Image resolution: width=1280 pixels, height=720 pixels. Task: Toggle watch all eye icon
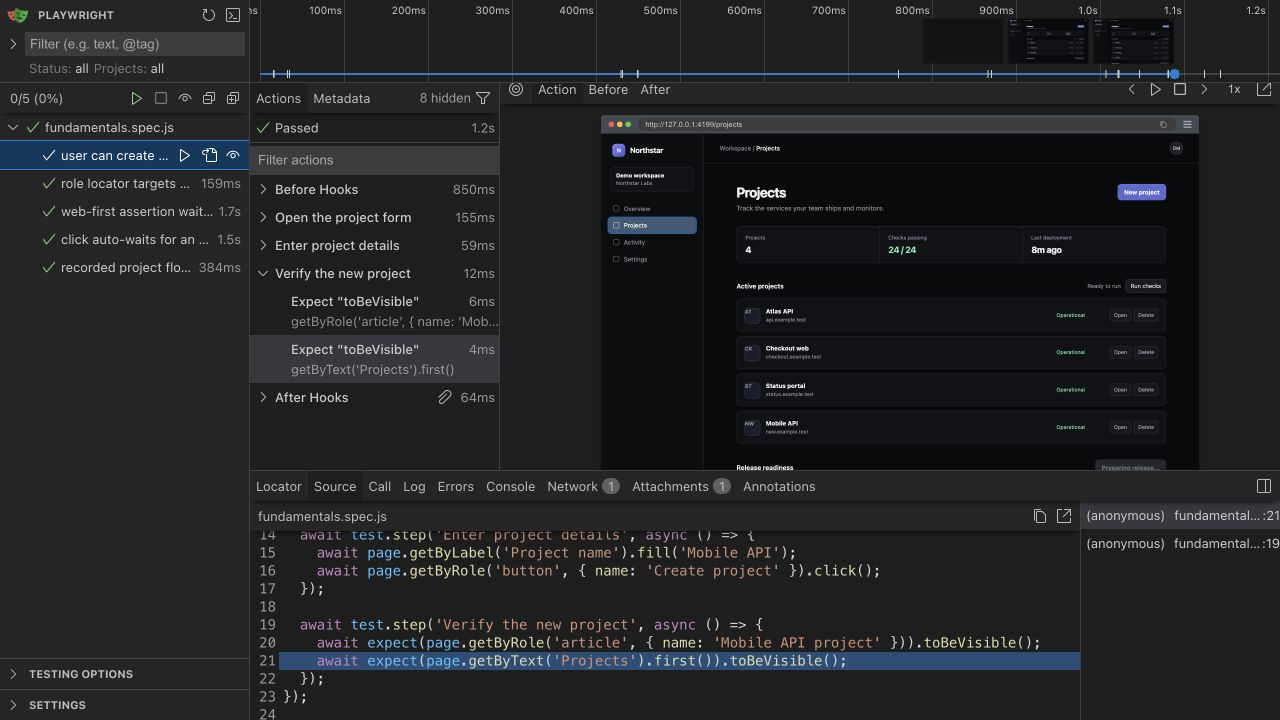185,98
